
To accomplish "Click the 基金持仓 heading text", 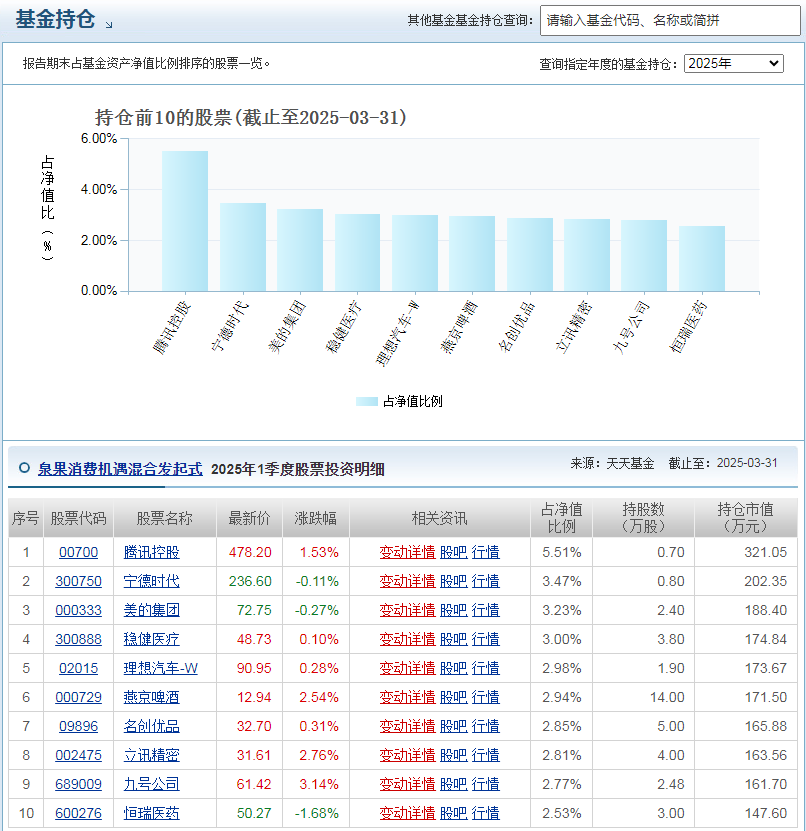I will point(55,20).
